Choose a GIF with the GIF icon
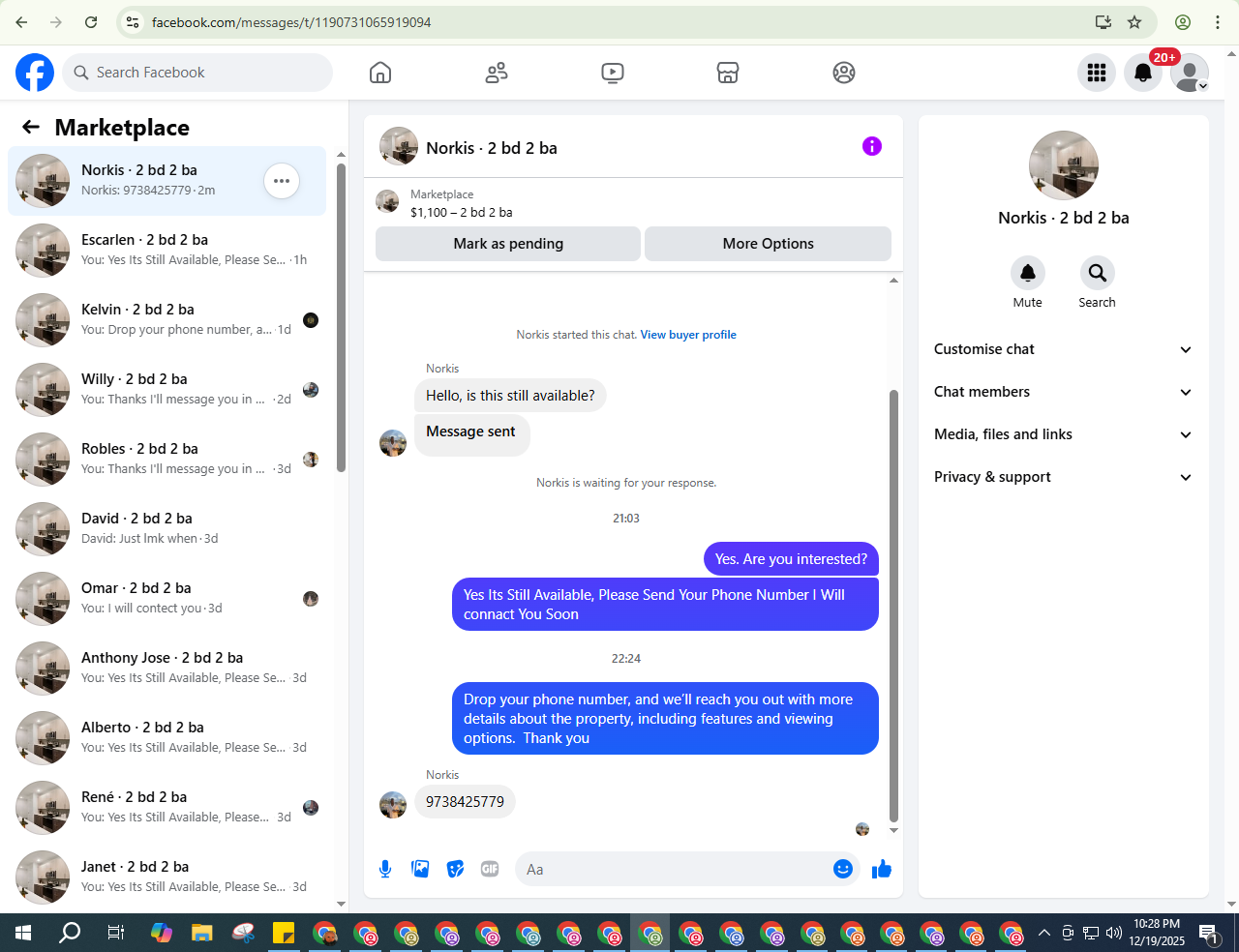 coord(490,869)
